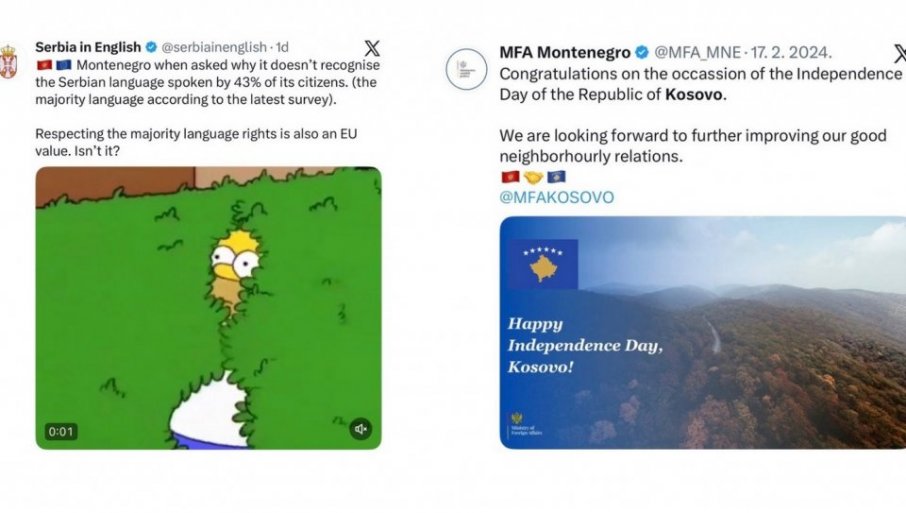
Task: Unmute the Homer Simpson video
Action: click(361, 429)
